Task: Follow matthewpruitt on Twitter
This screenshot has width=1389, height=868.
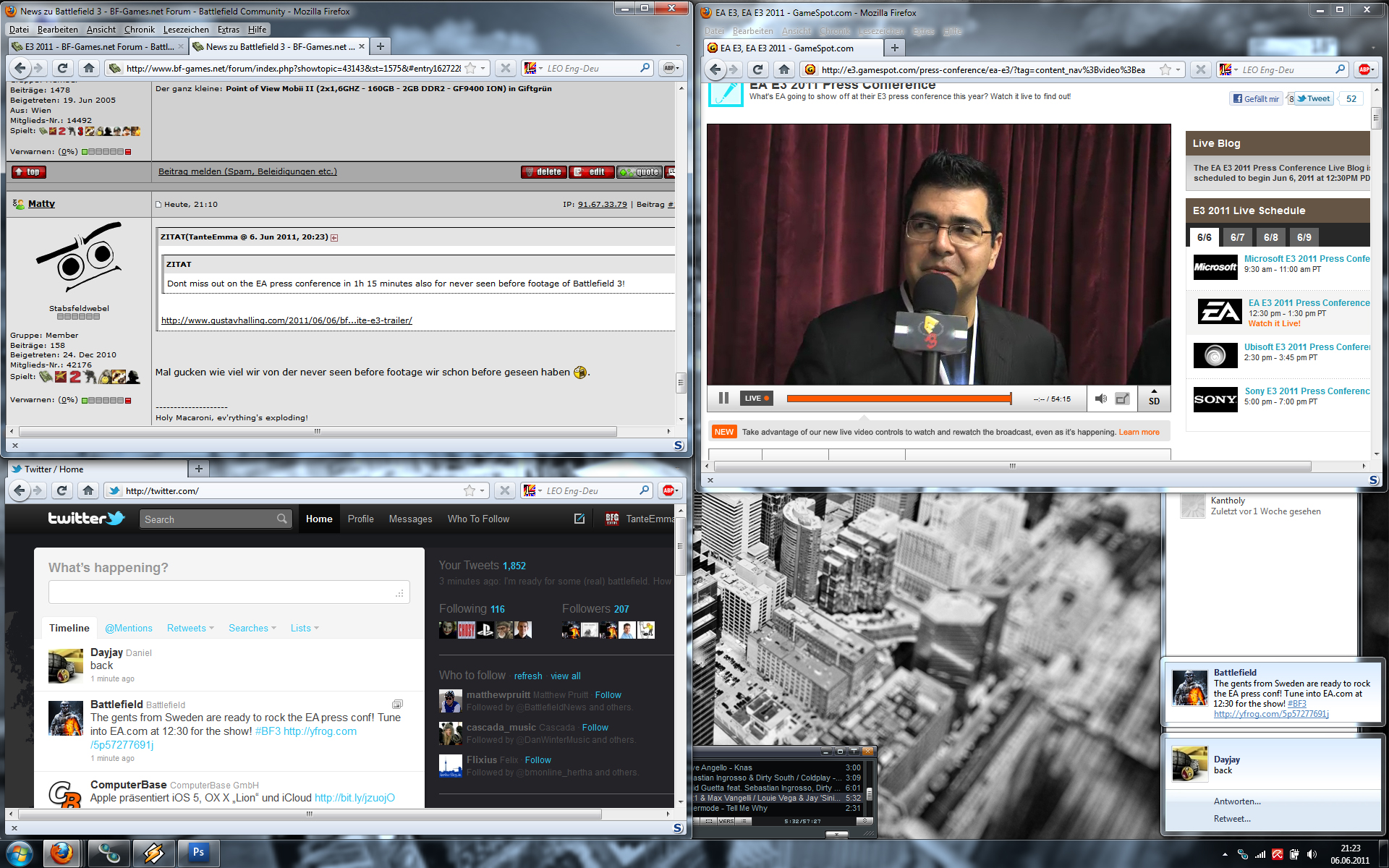Action: (608, 694)
